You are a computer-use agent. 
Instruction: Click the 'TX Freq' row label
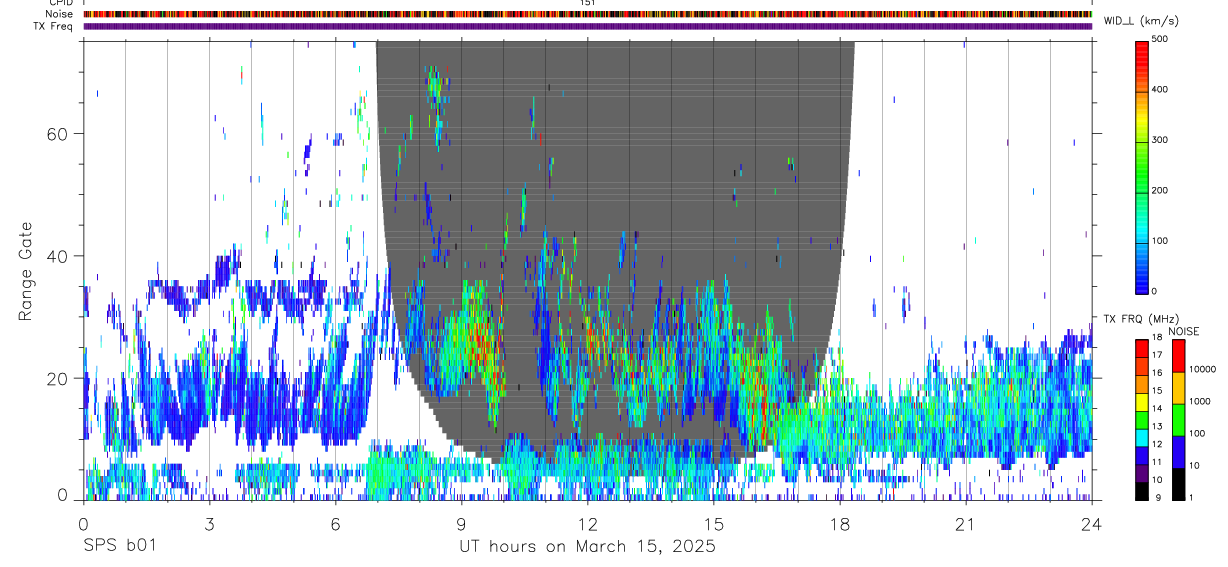pyautogui.click(x=52, y=26)
